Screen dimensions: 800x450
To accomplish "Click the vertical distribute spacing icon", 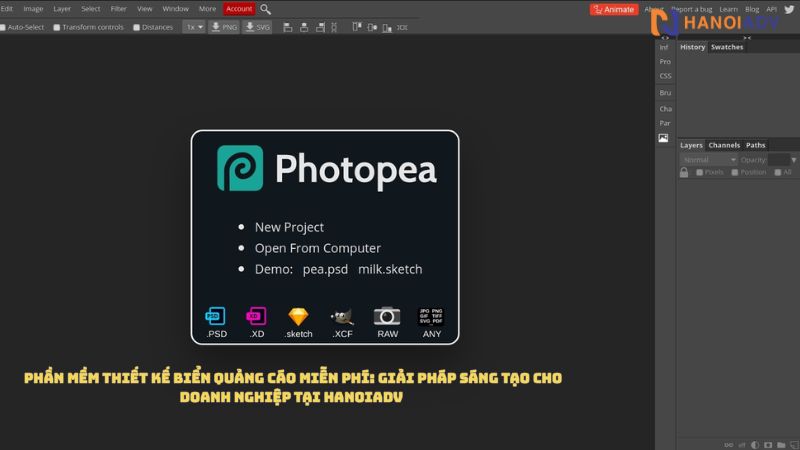I will 334,28.
